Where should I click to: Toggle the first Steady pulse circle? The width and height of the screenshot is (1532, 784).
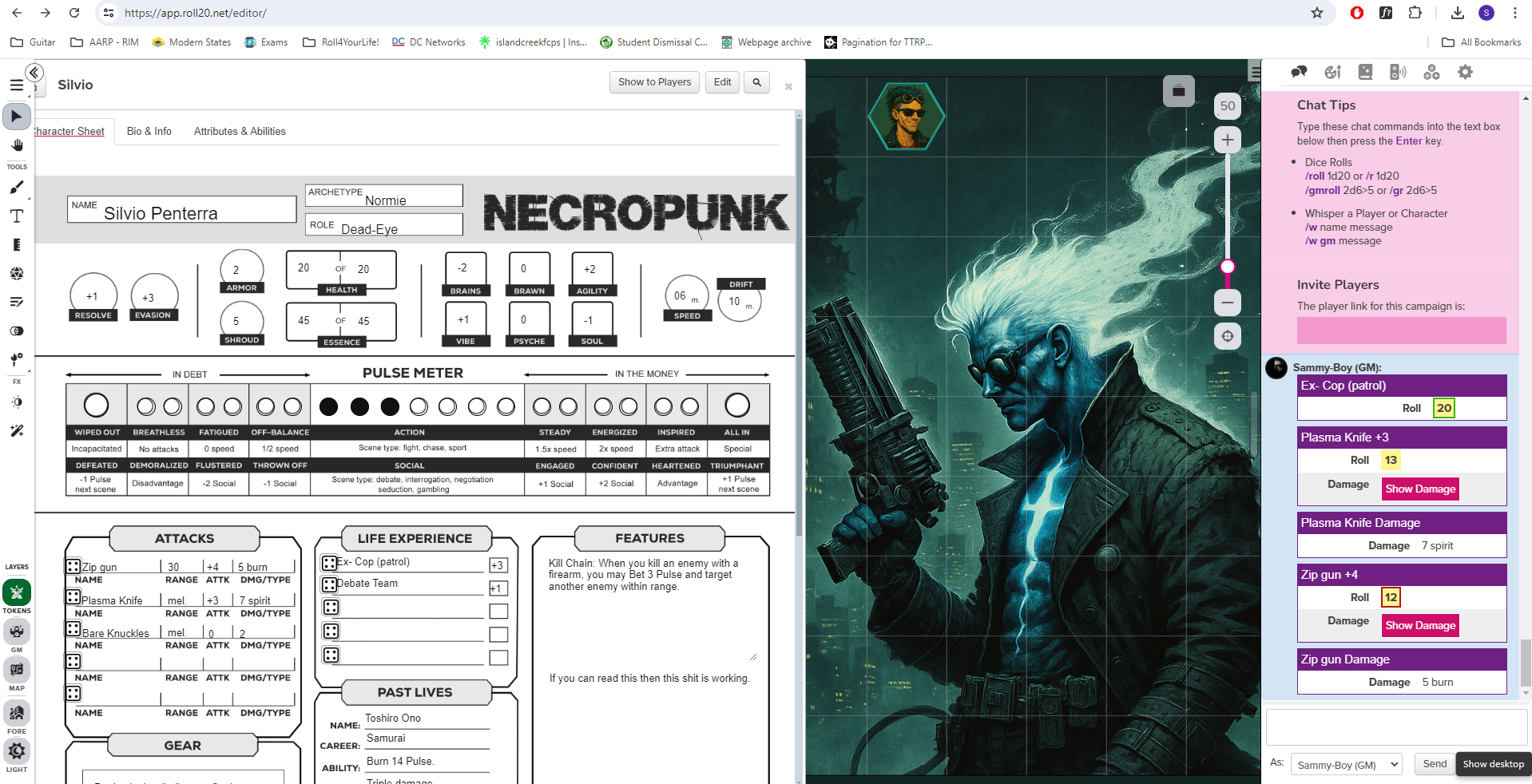pos(542,407)
